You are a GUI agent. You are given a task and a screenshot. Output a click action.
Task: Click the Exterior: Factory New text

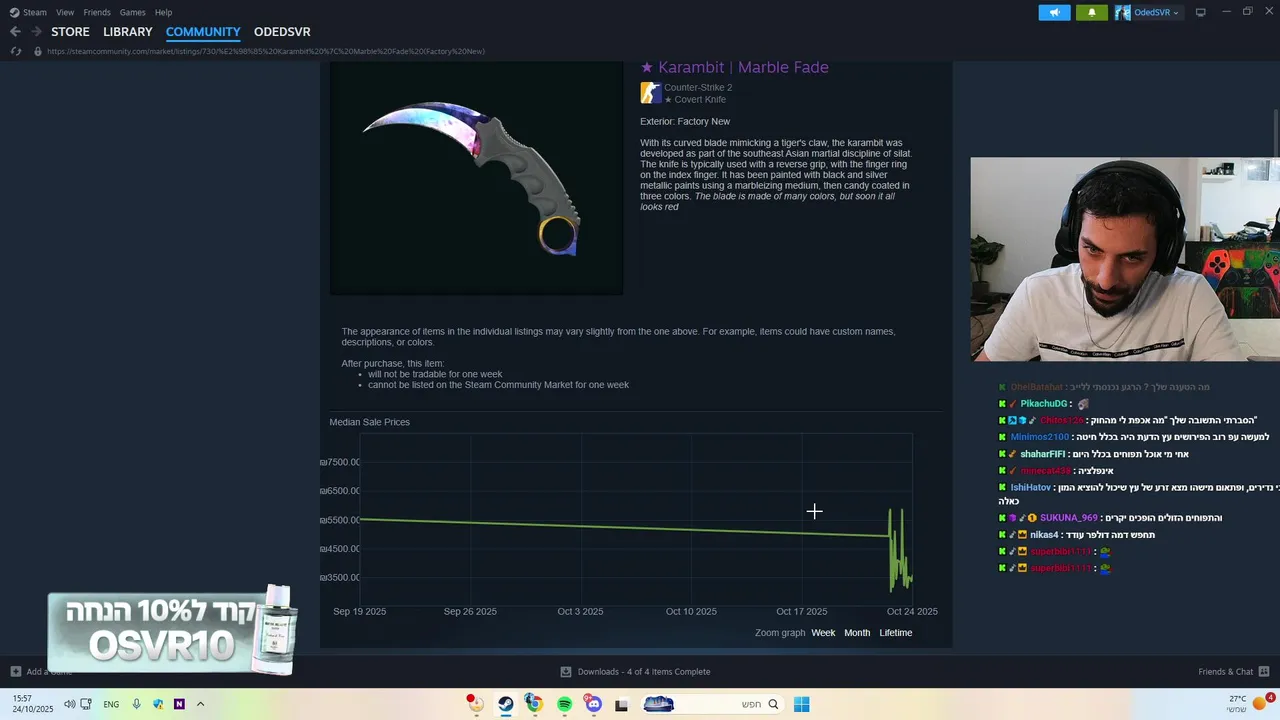click(685, 122)
